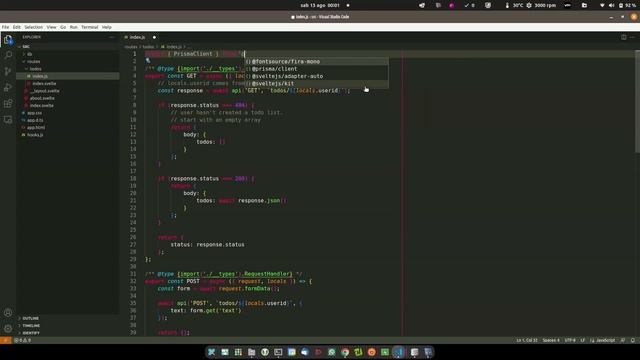The height and width of the screenshot is (360, 640).
Task: Click the Spaces: 4 indentation setting
Action: (551, 340)
